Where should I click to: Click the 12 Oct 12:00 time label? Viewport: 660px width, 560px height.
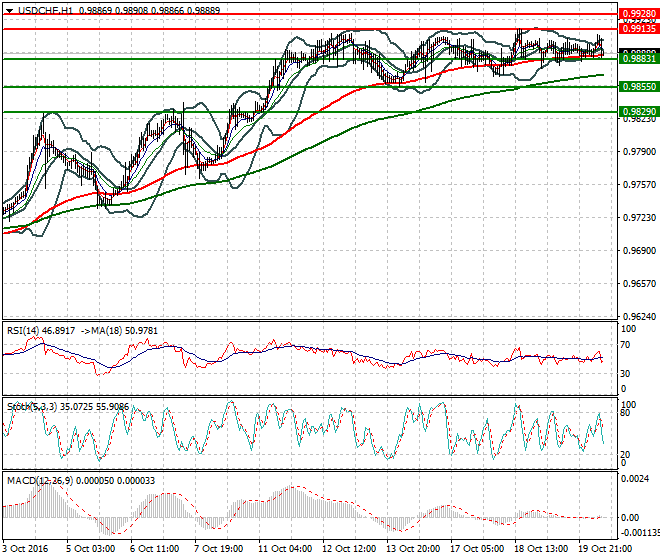click(x=349, y=549)
